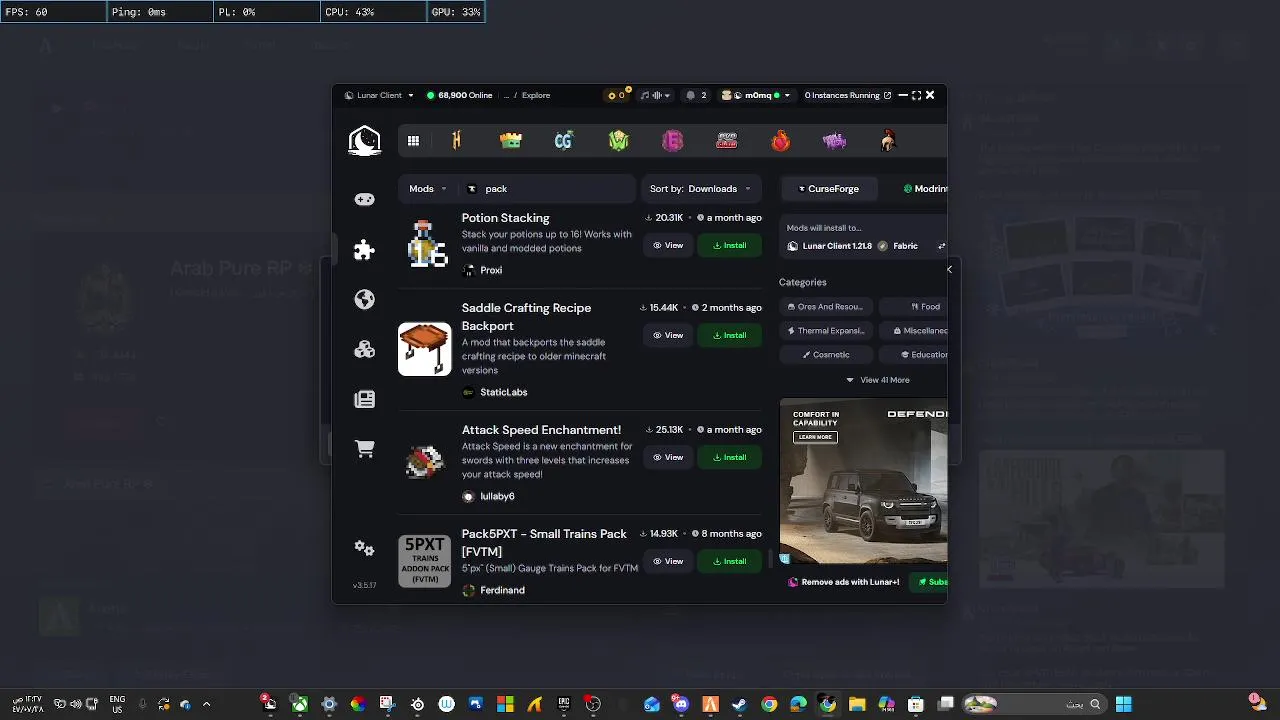This screenshot has height=720, width=1280.
Task: Go to Explore breadcrumb
Action: click(x=536, y=95)
